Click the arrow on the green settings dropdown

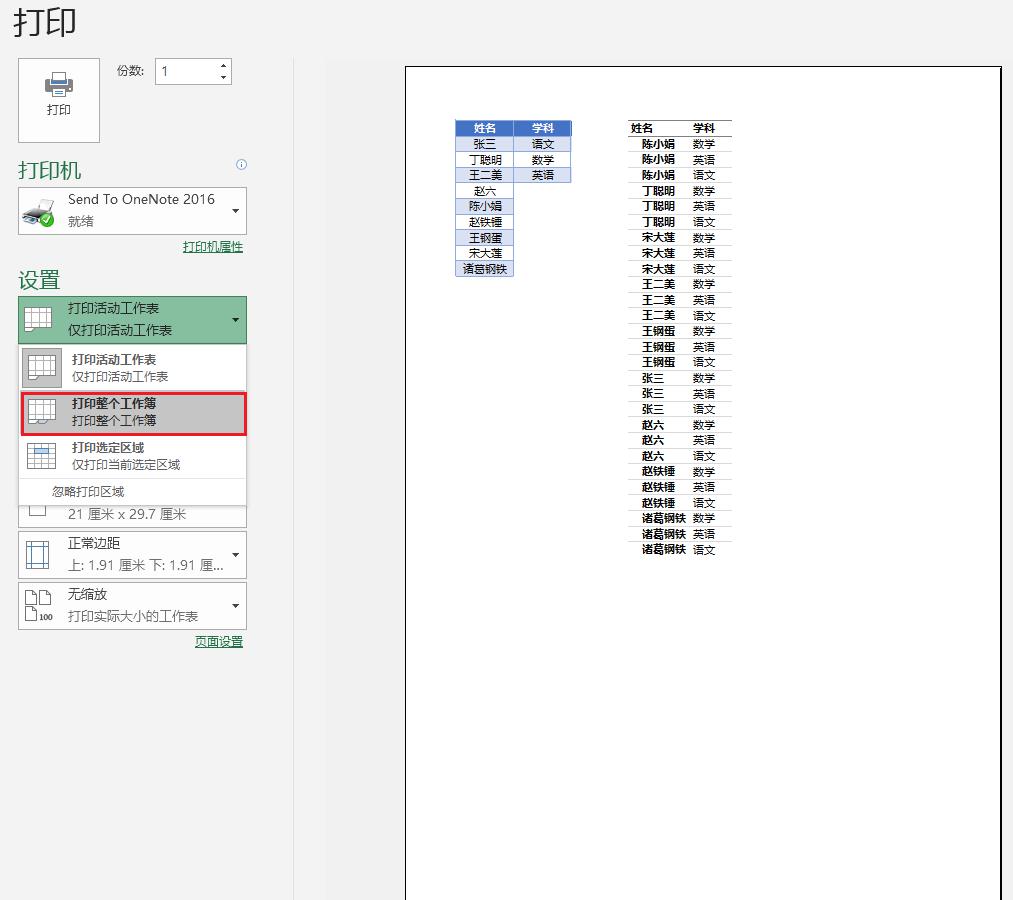click(x=236, y=320)
